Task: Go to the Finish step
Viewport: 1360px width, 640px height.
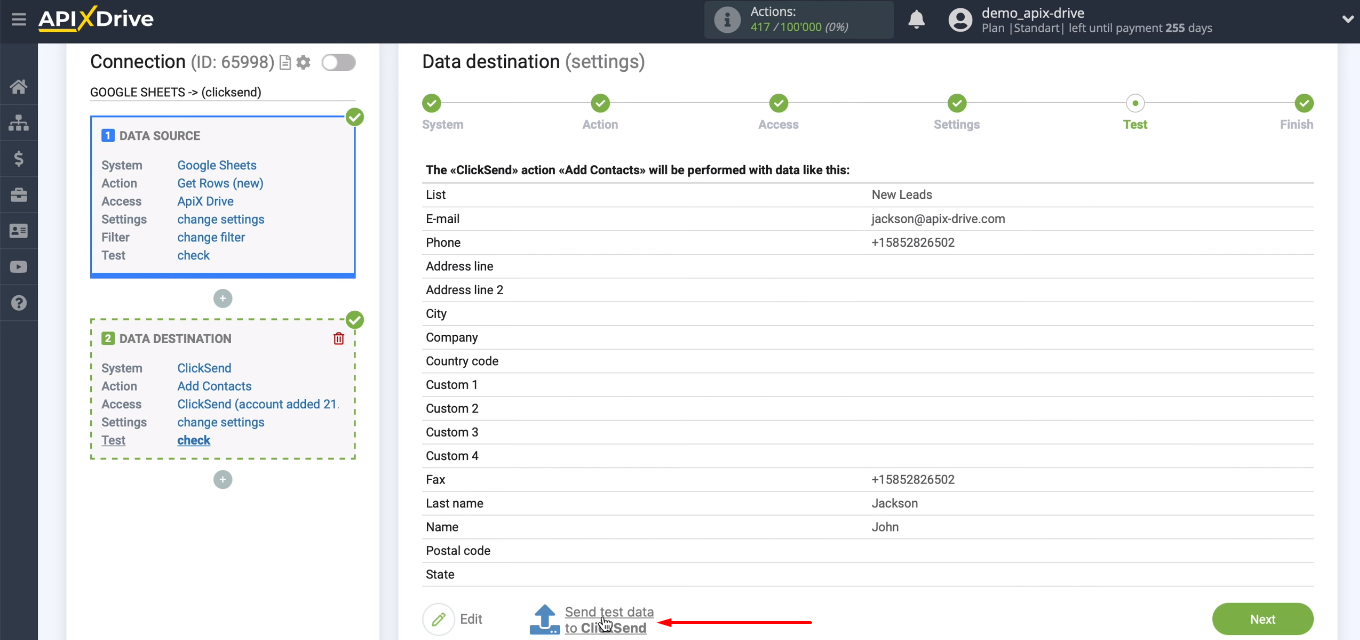Action: [1304, 103]
